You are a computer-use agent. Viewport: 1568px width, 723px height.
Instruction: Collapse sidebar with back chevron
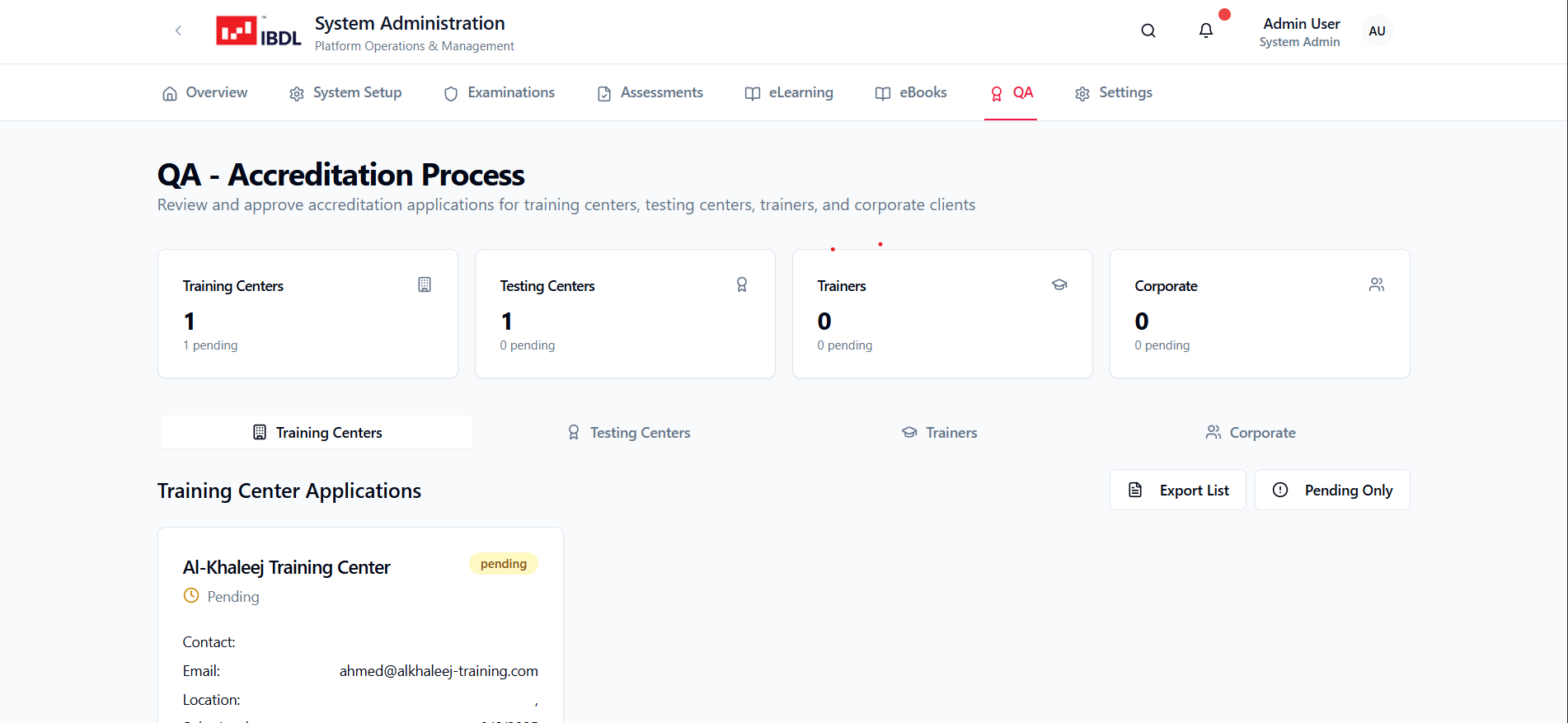pos(178,31)
